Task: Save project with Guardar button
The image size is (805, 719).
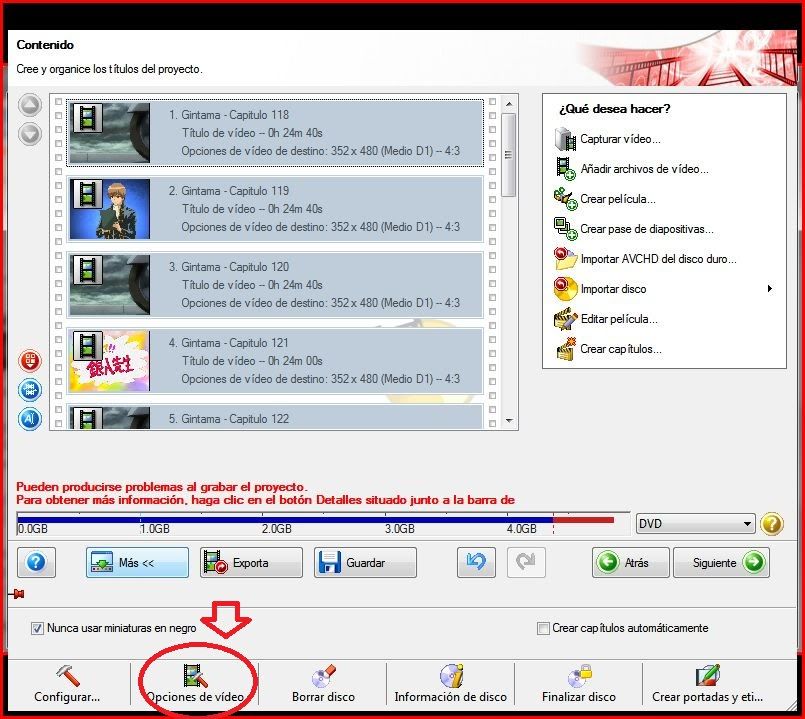Action: point(365,562)
